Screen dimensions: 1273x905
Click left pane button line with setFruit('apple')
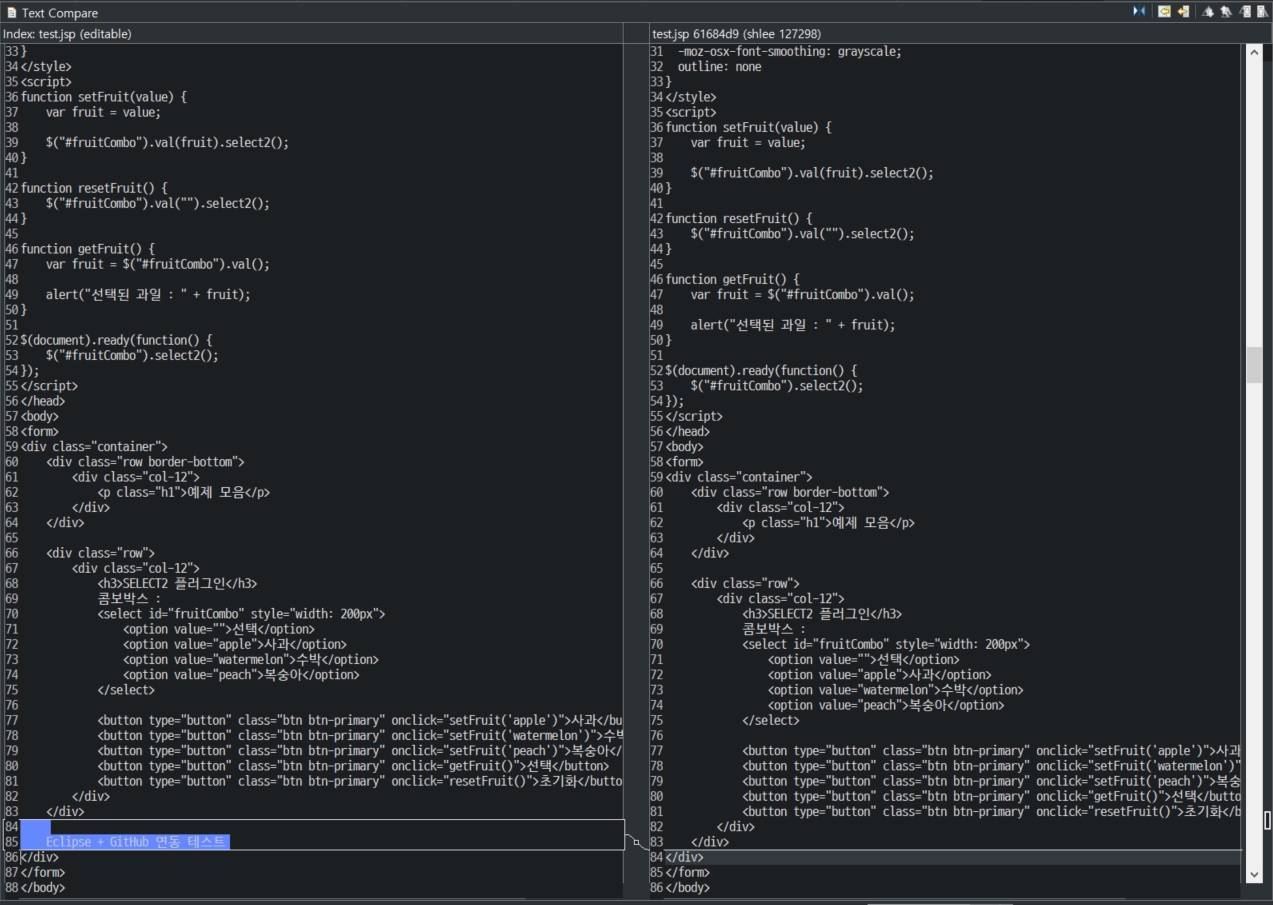click(x=360, y=720)
